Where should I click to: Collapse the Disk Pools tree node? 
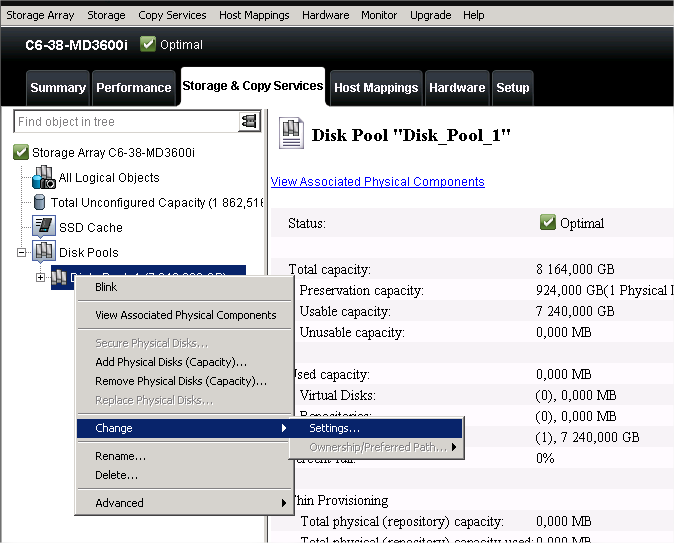pyautogui.click(x=21, y=252)
